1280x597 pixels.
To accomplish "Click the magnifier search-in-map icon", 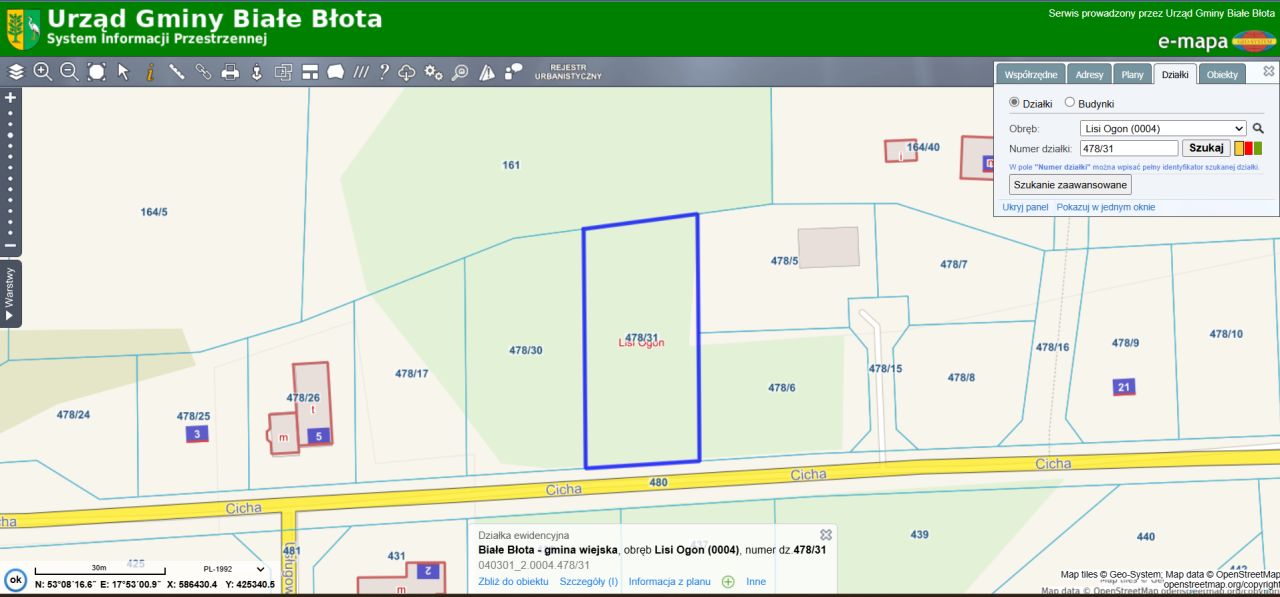I will click(x=460, y=72).
